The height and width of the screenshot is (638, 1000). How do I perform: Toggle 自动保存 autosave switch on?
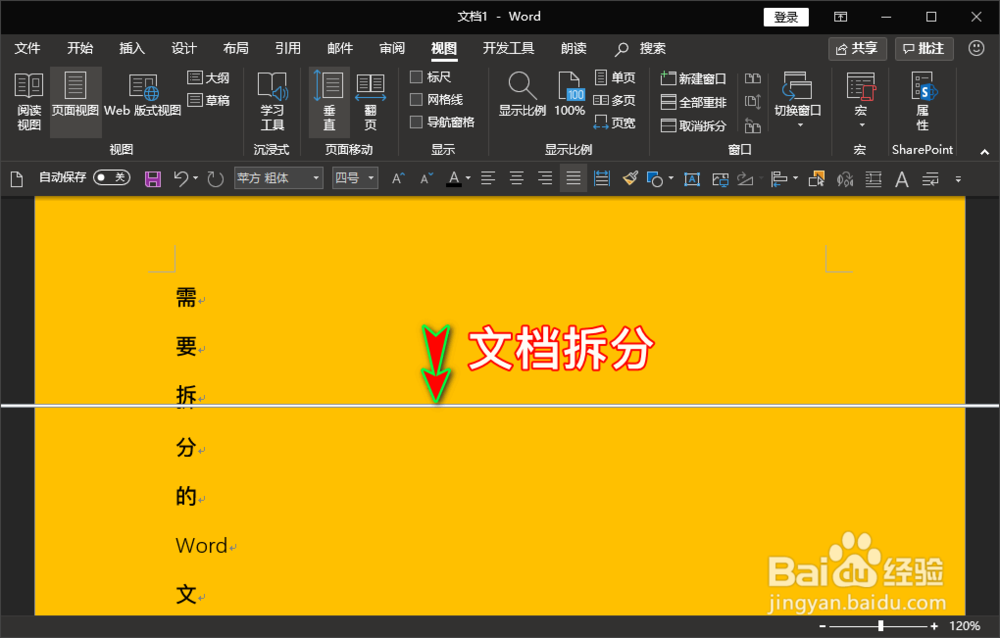(x=112, y=177)
